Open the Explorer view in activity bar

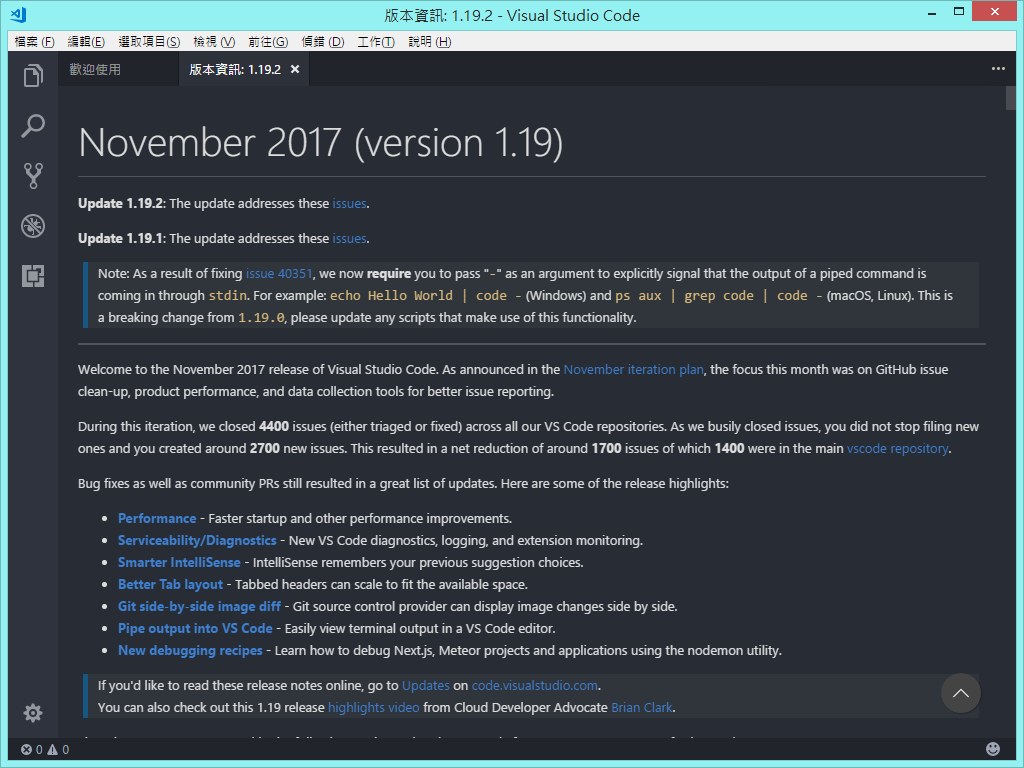pyautogui.click(x=33, y=76)
